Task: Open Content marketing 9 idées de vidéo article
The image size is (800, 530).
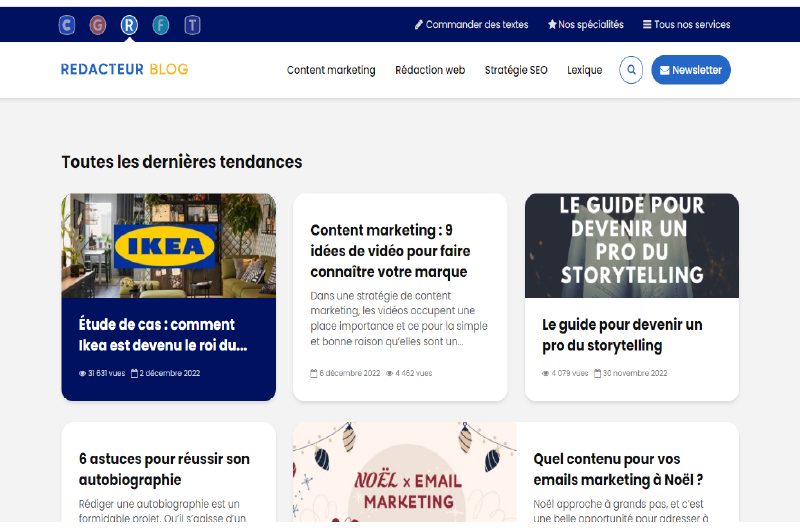Action: pyautogui.click(x=390, y=251)
